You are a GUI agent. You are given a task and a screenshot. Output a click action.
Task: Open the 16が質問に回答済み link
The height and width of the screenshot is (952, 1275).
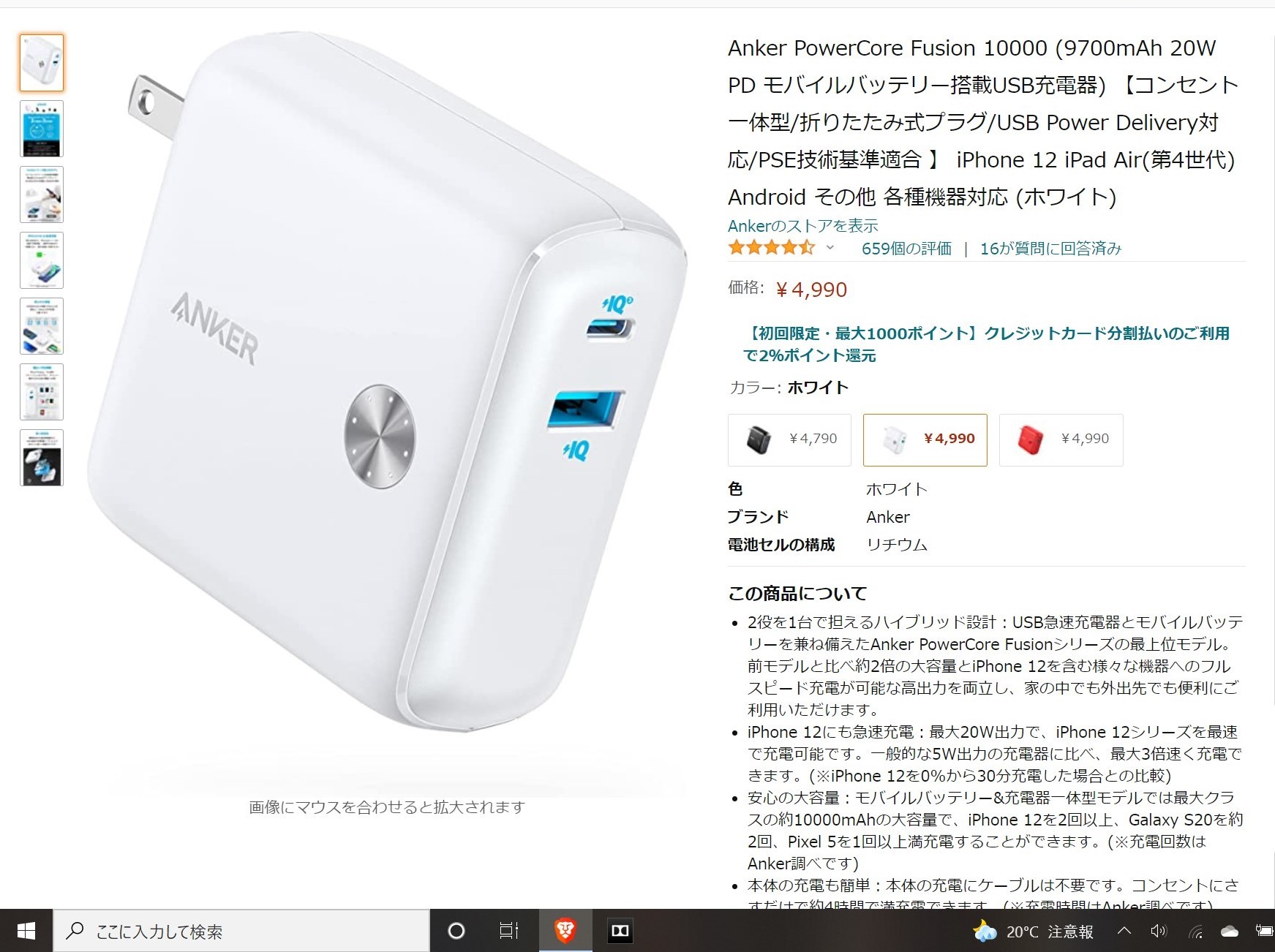(x=1050, y=249)
